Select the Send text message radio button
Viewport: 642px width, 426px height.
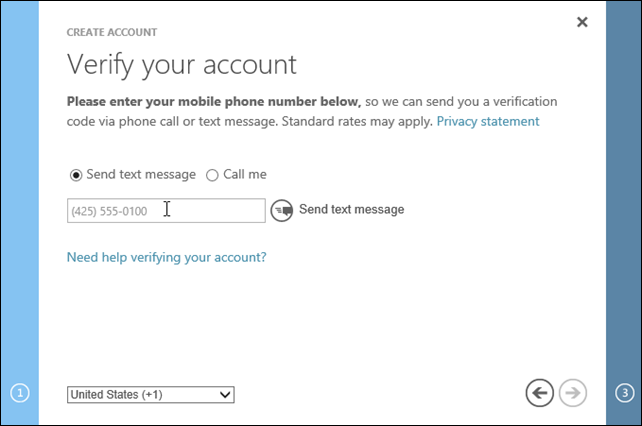click(x=75, y=175)
